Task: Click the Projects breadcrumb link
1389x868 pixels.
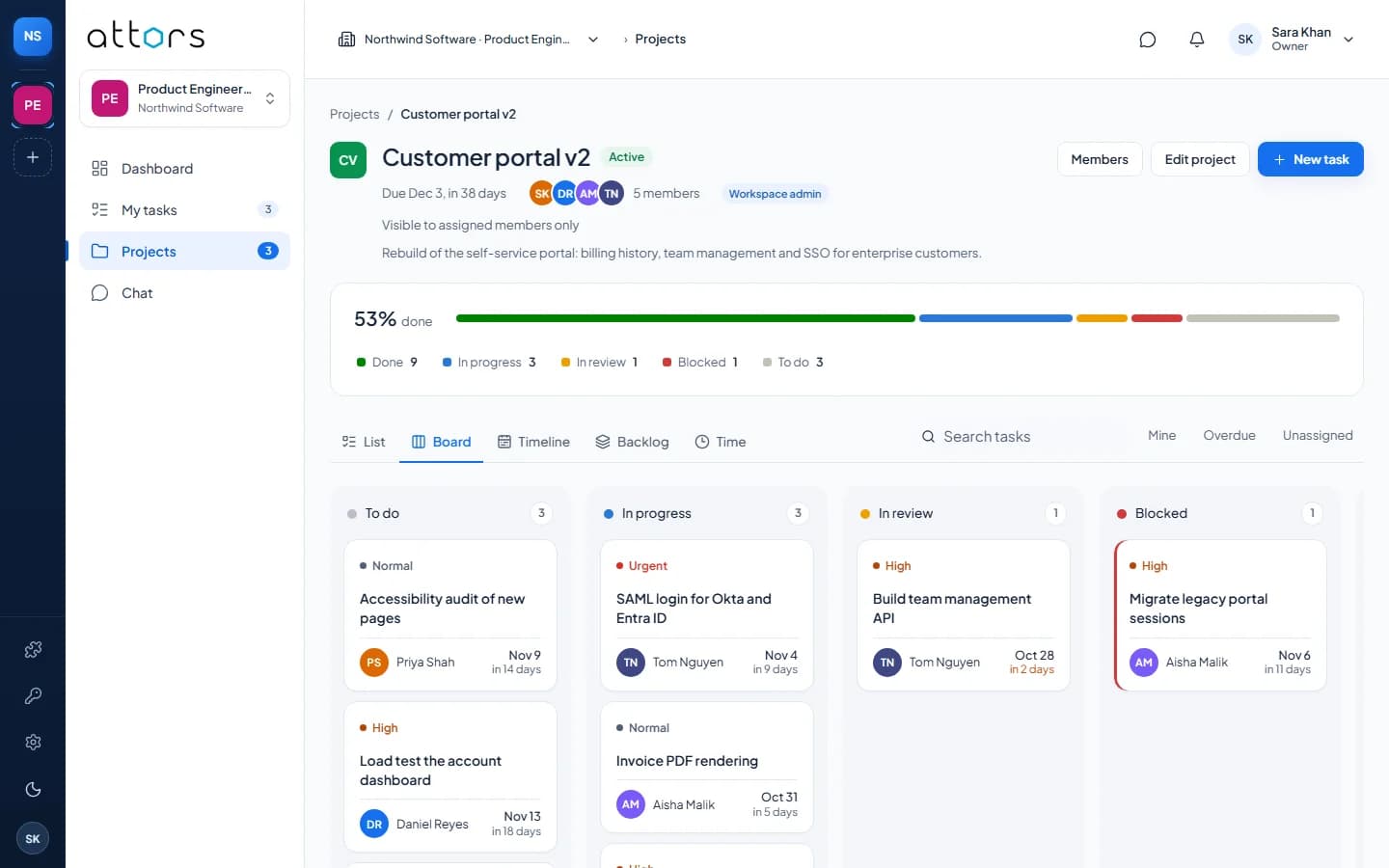Action: point(354,115)
